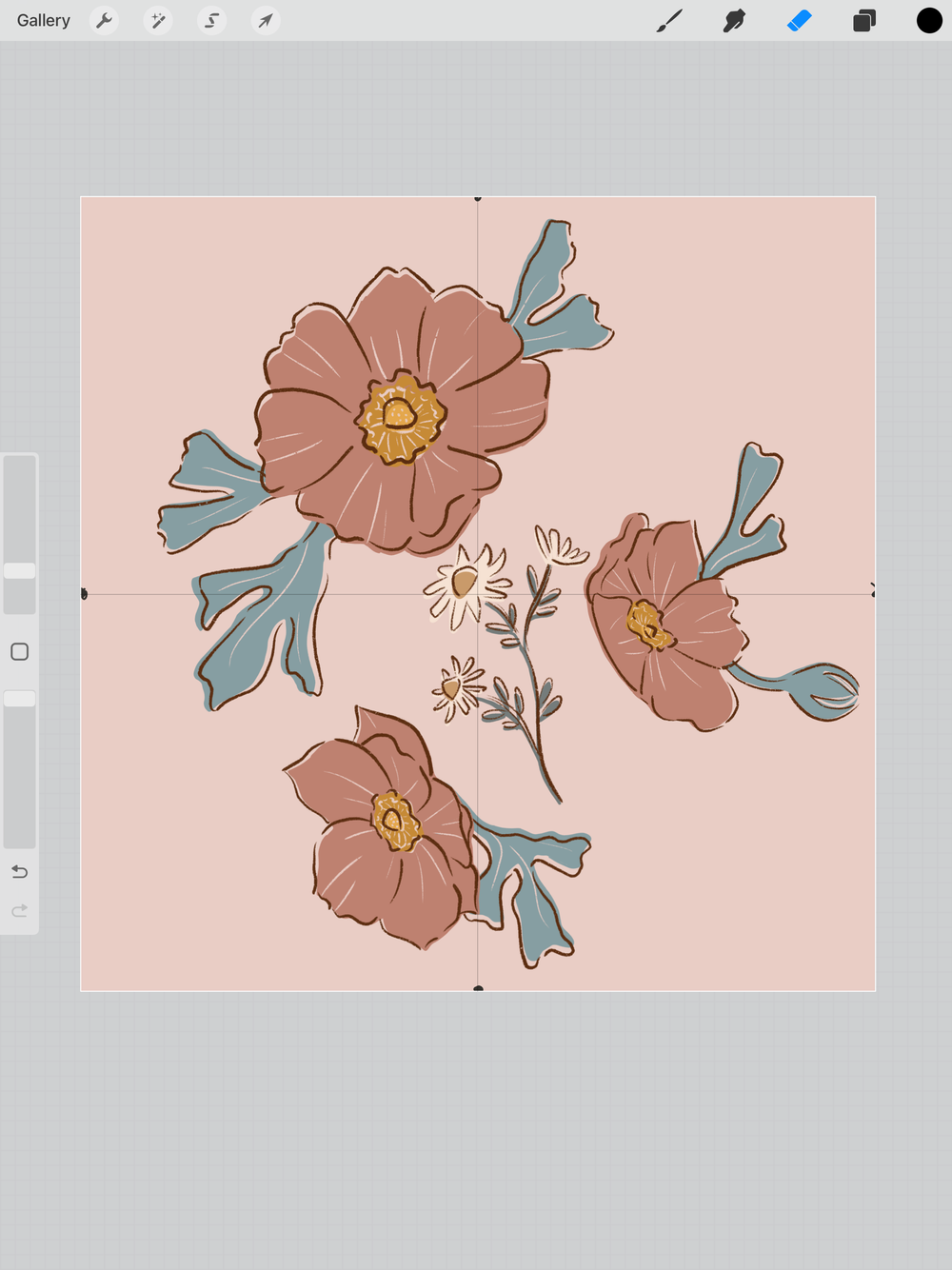This screenshot has width=952, height=1270.
Task: Click the left symmetry guide handle
Action: pos(84,594)
